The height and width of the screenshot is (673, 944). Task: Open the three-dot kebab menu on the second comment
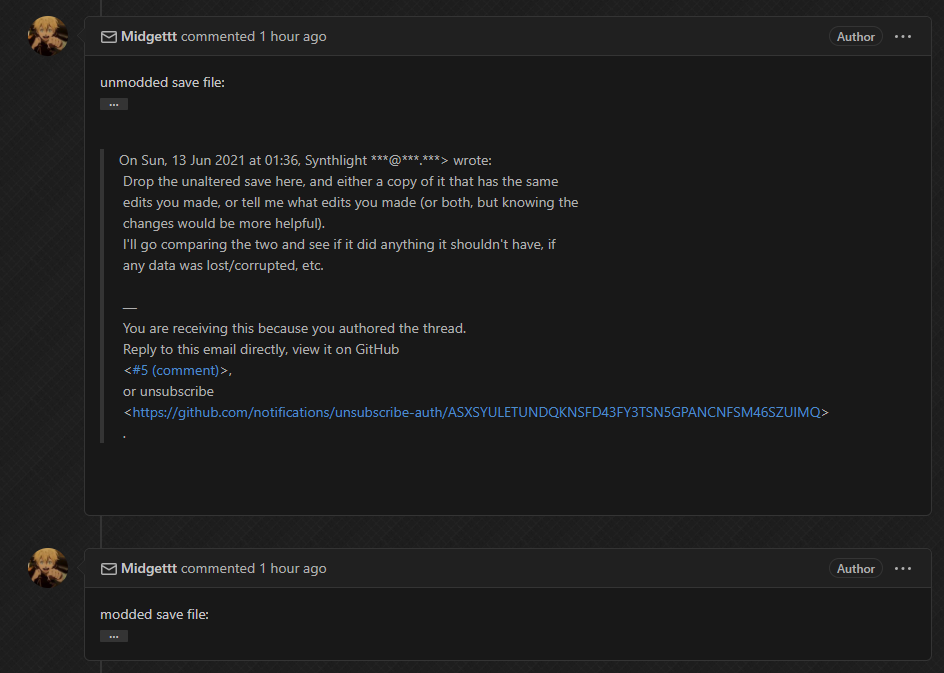903,568
